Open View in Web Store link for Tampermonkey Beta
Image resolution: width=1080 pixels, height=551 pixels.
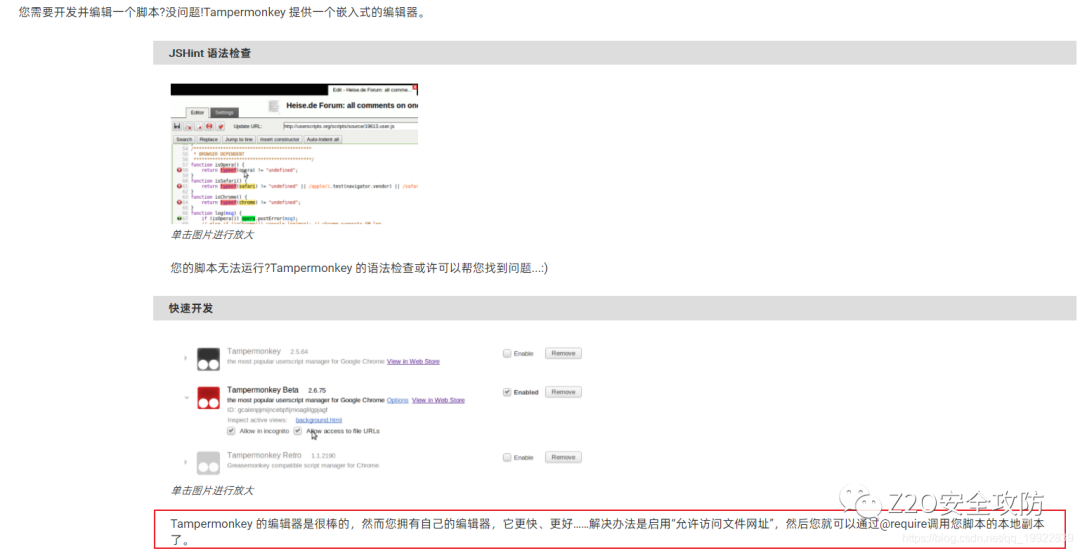coord(438,400)
